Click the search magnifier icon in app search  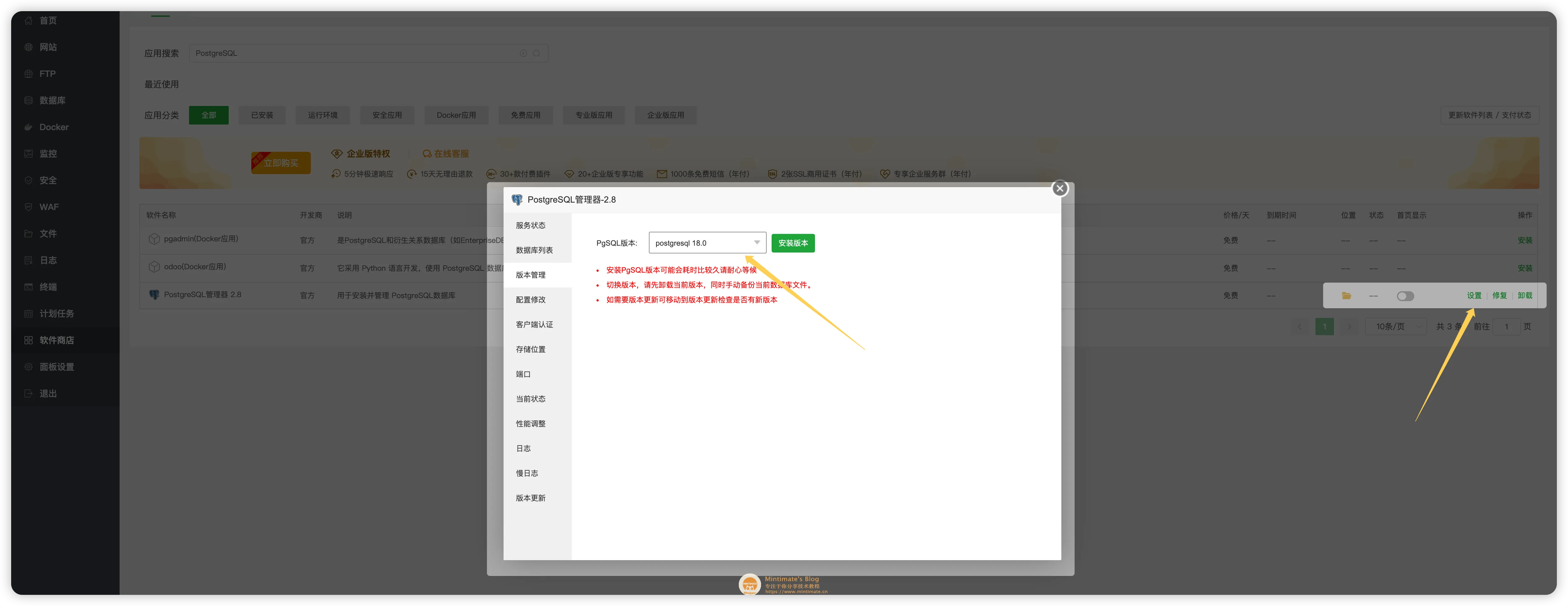click(536, 53)
